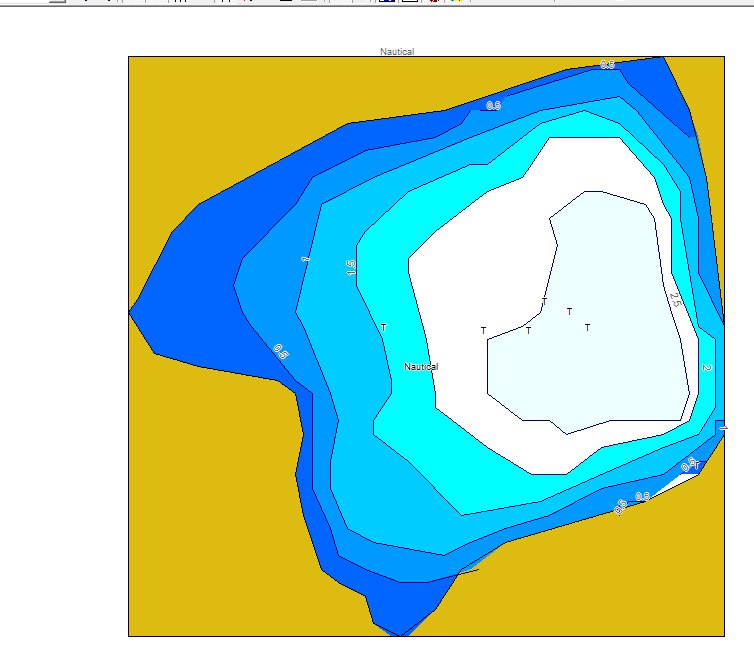Select the Nautical label inside the map
Screen dimensions: 754x653
[421, 367]
